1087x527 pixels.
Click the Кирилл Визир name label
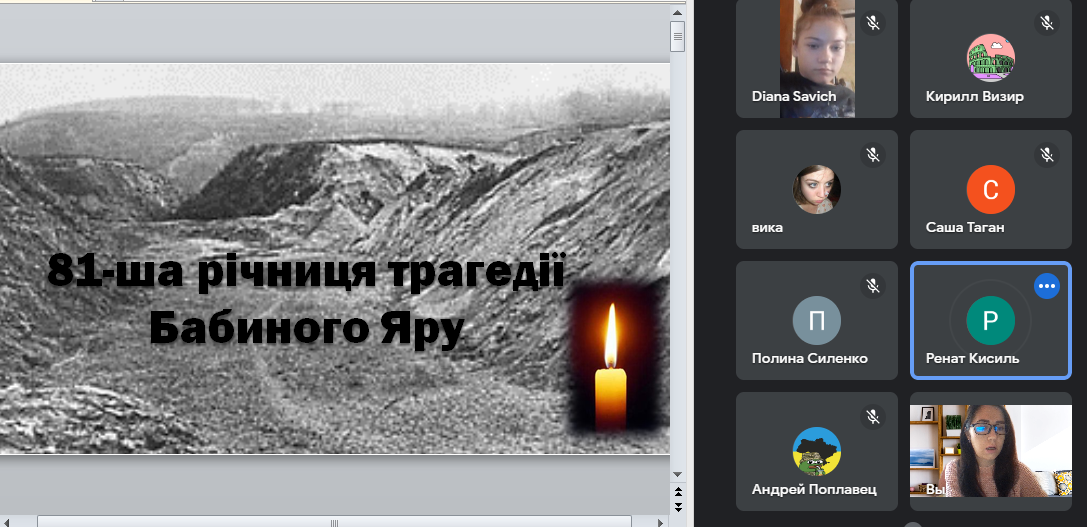(x=975, y=96)
